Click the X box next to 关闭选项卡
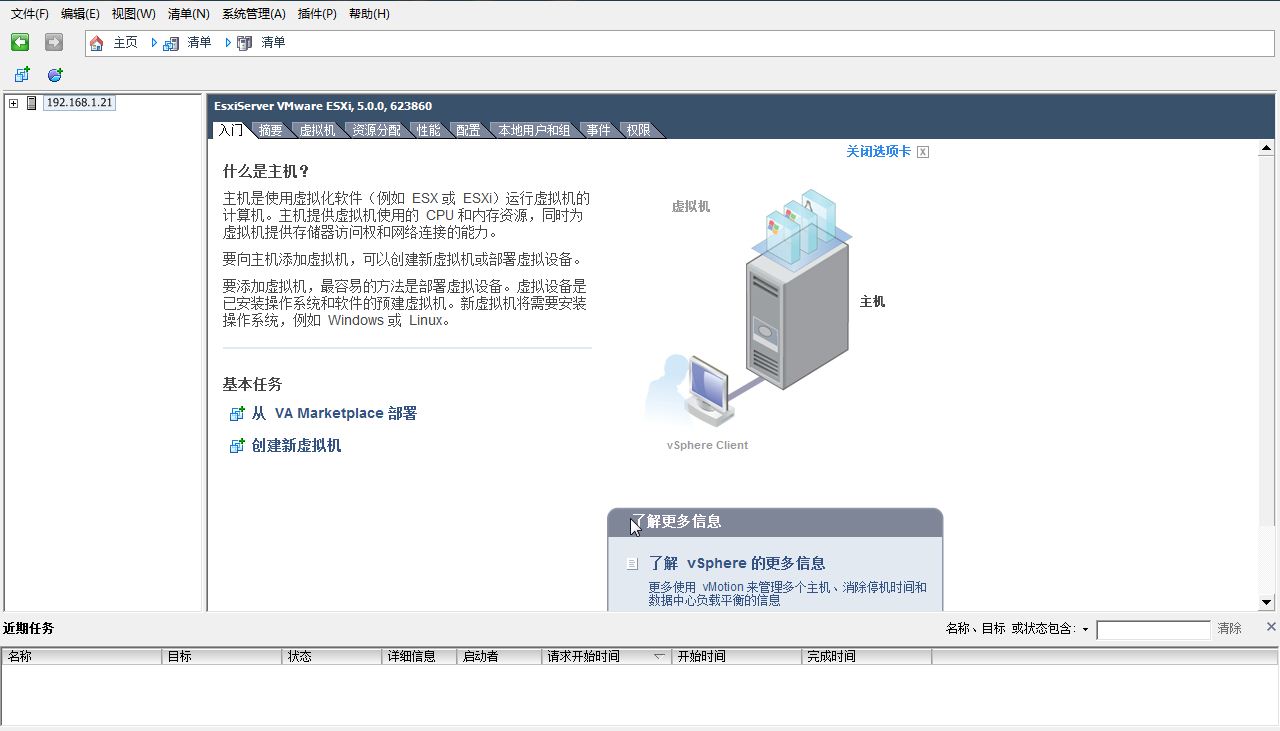The height and width of the screenshot is (731, 1280). point(923,152)
